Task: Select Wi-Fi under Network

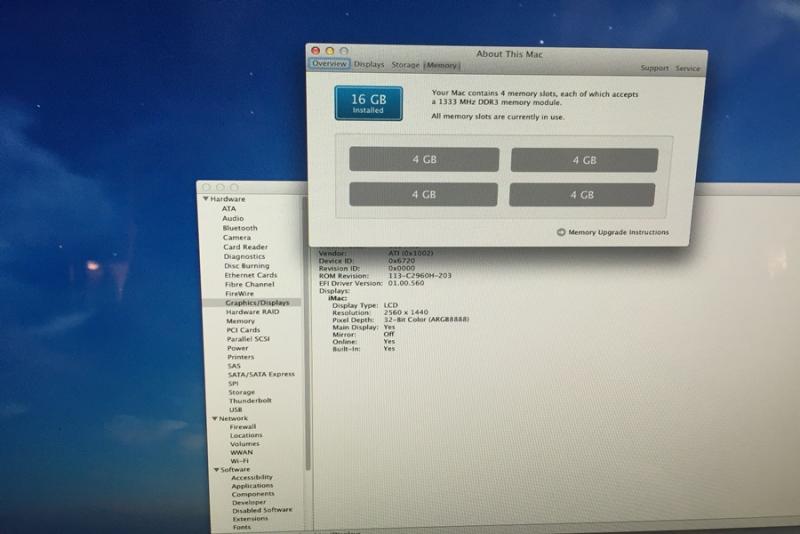Action: (239, 461)
